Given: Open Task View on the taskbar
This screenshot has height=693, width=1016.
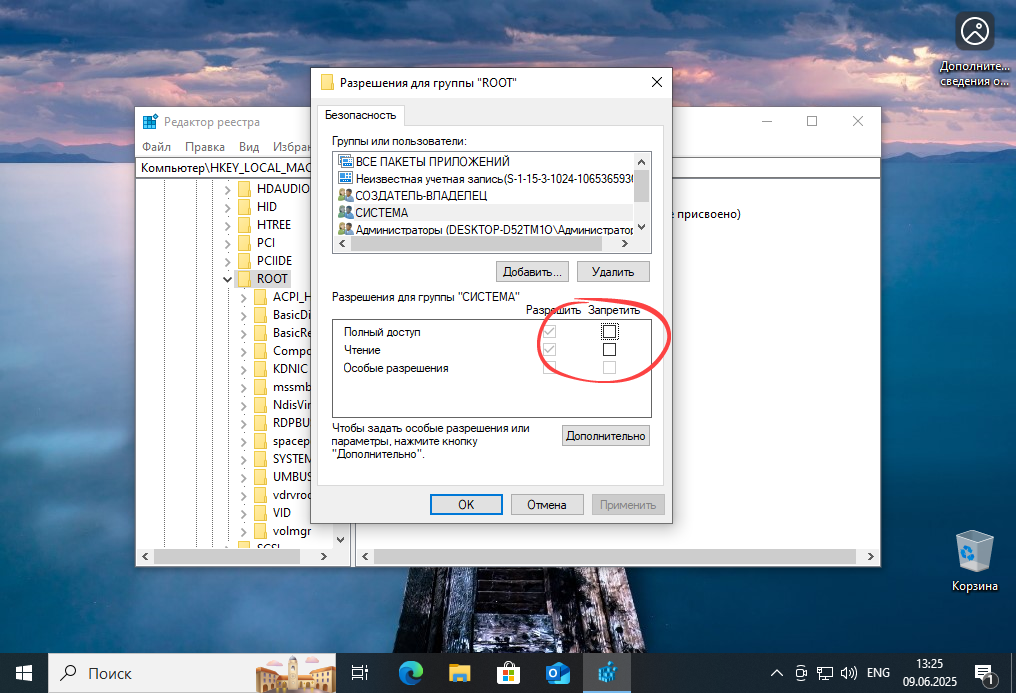Looking at the screenshot, I should (x=359, y=673).
